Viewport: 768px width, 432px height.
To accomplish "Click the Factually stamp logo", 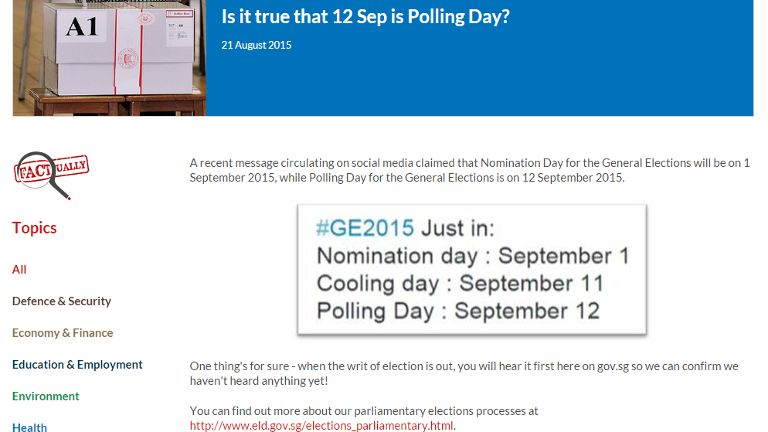I will pyautogui.click(x=51, y=173).
